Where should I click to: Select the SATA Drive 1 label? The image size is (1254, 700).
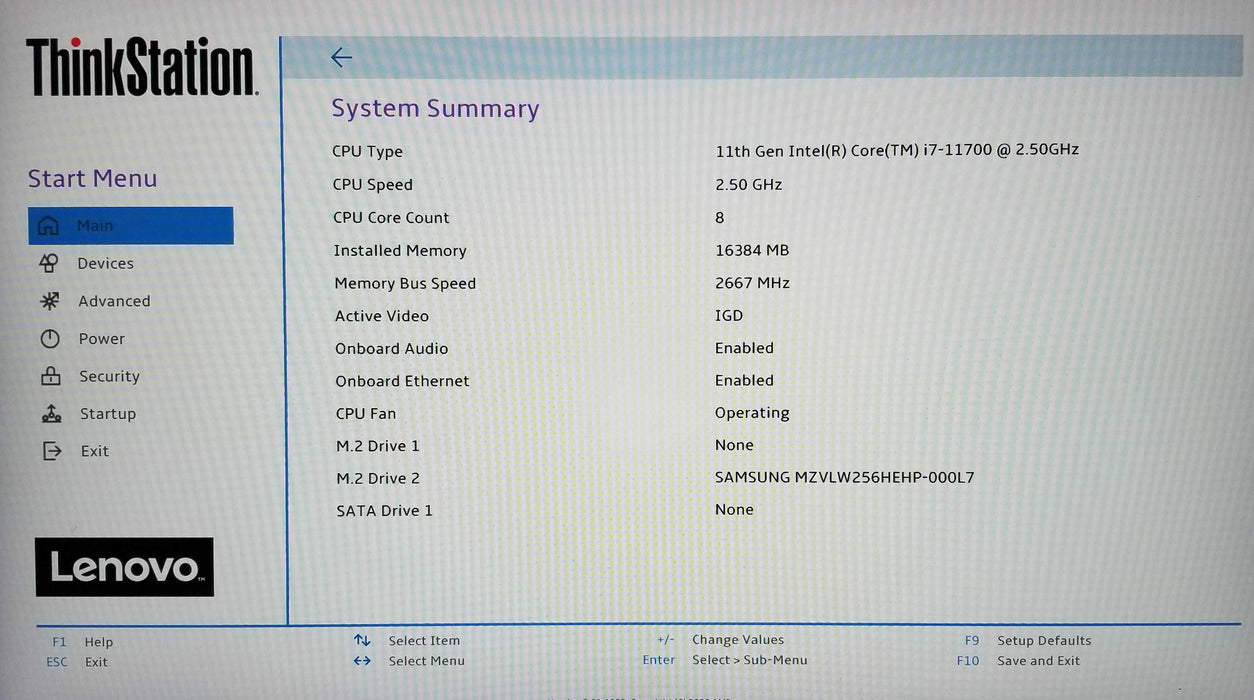385,511
